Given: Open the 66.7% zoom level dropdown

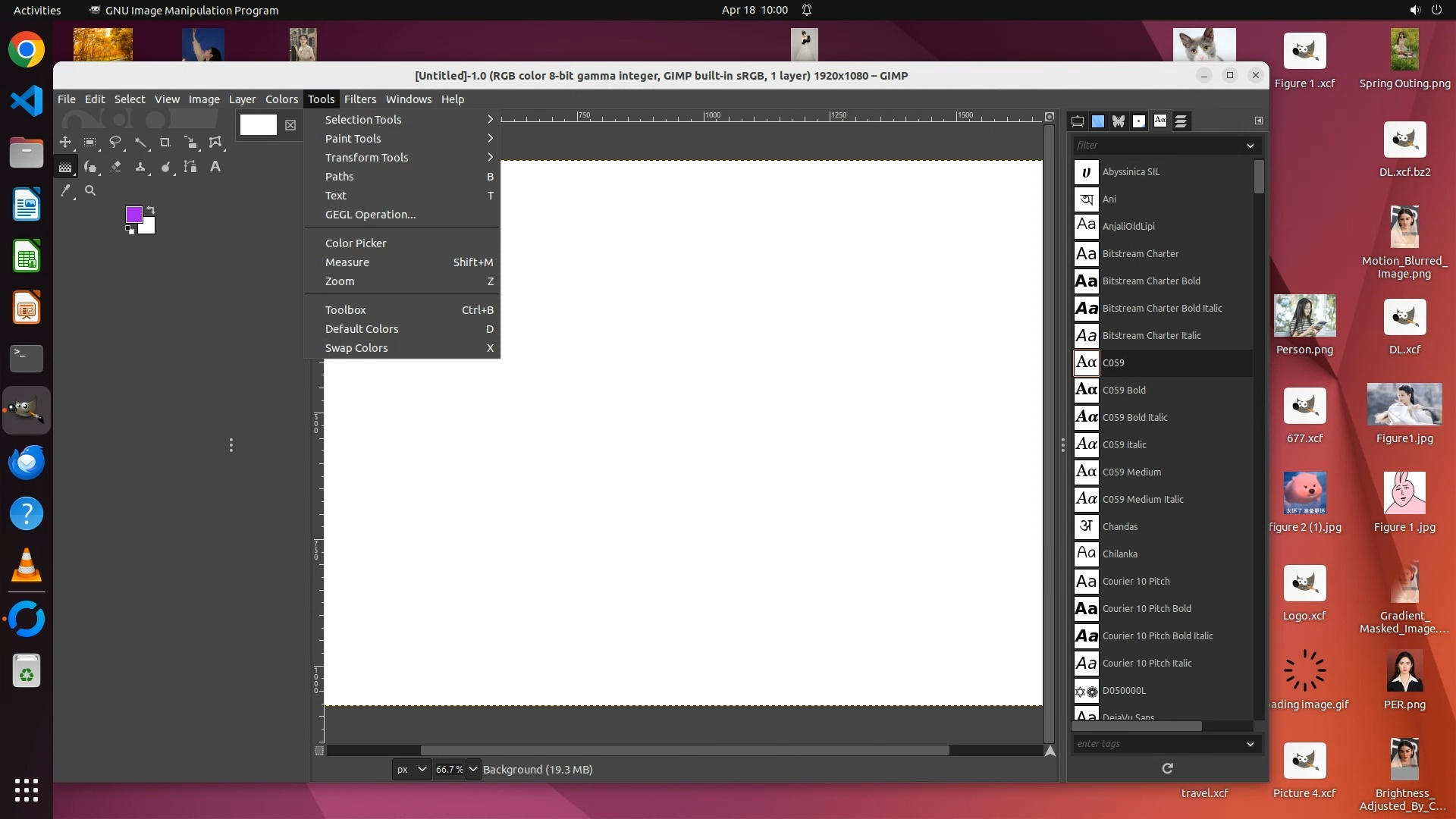Looking at the screenshot, I should pyautogui.click(x=472, y=769).
